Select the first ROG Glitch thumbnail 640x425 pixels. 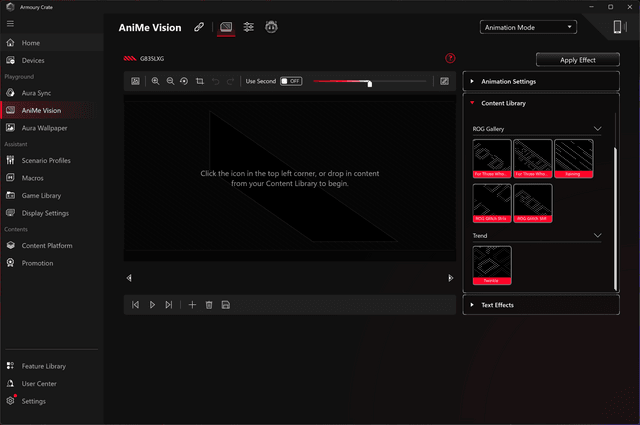point(492,203)
